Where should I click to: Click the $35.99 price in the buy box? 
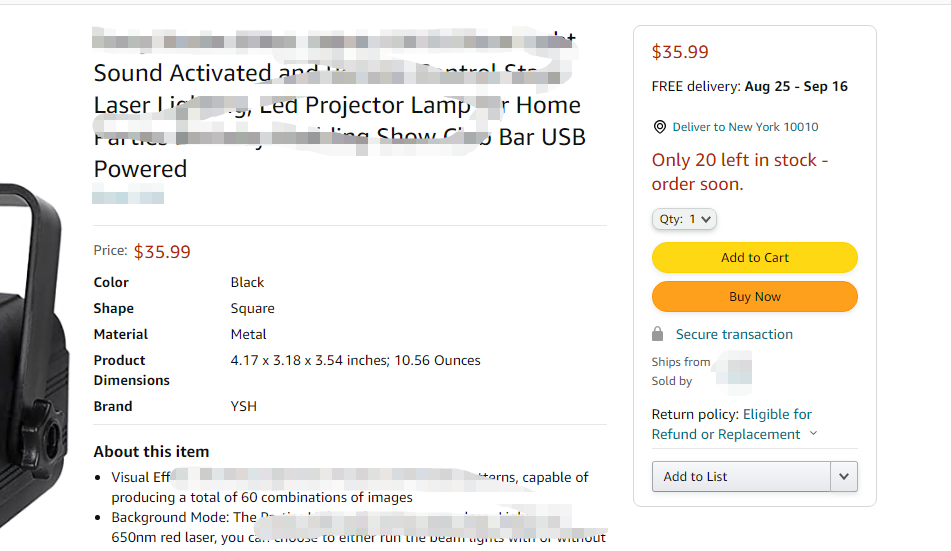tap(680, 52)
